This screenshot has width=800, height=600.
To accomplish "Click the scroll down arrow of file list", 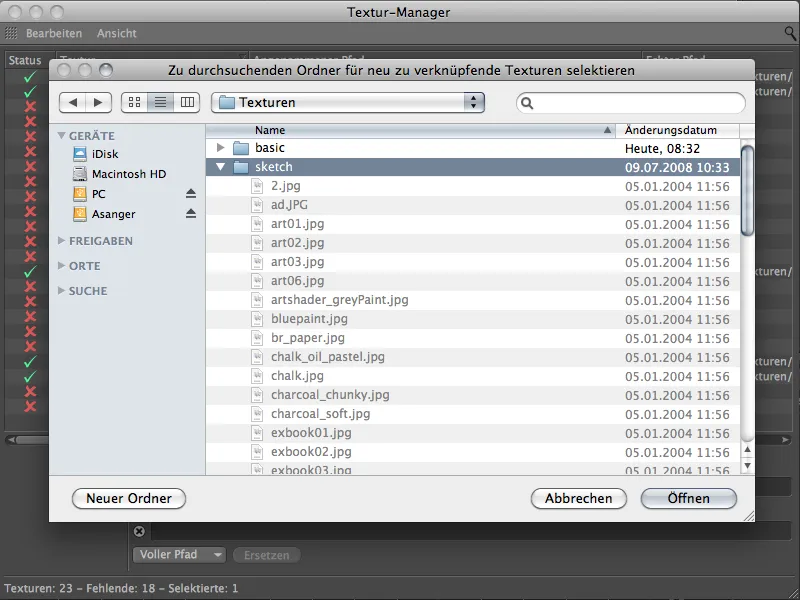I will pos(747,465).
